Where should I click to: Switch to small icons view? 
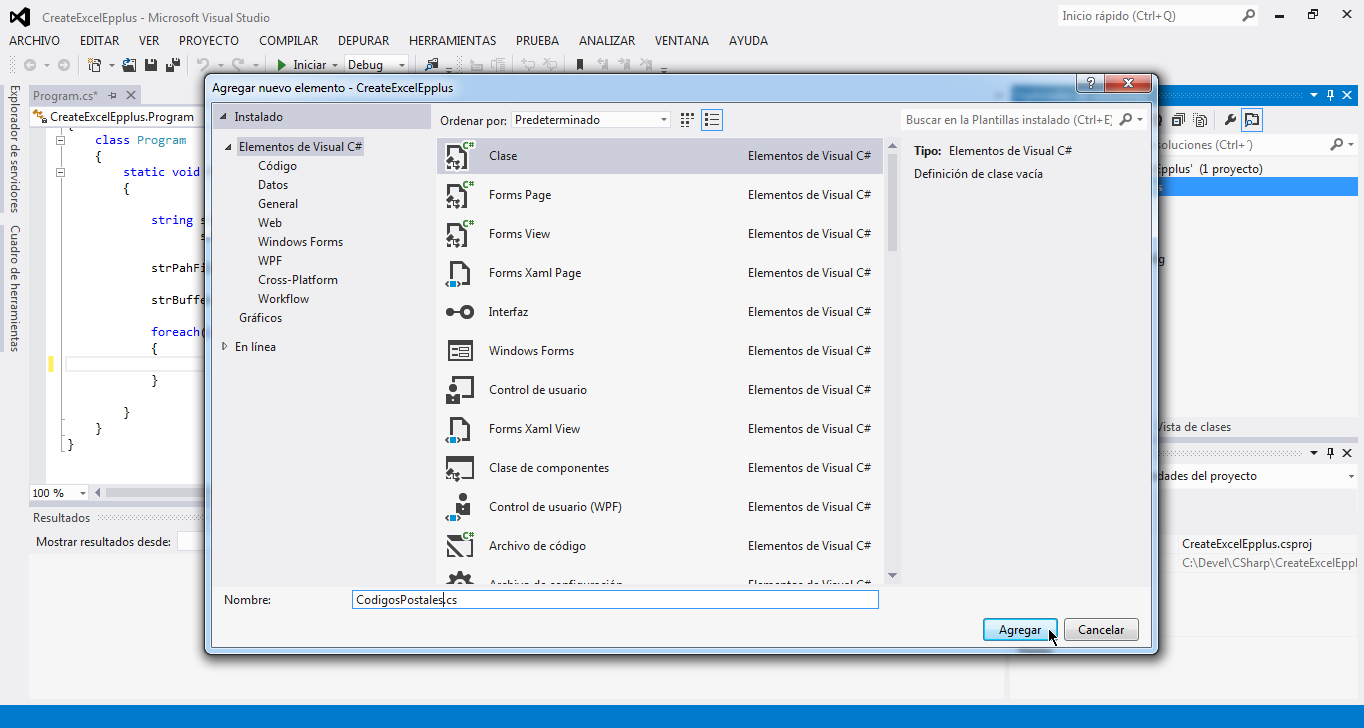tap(687, 120)
